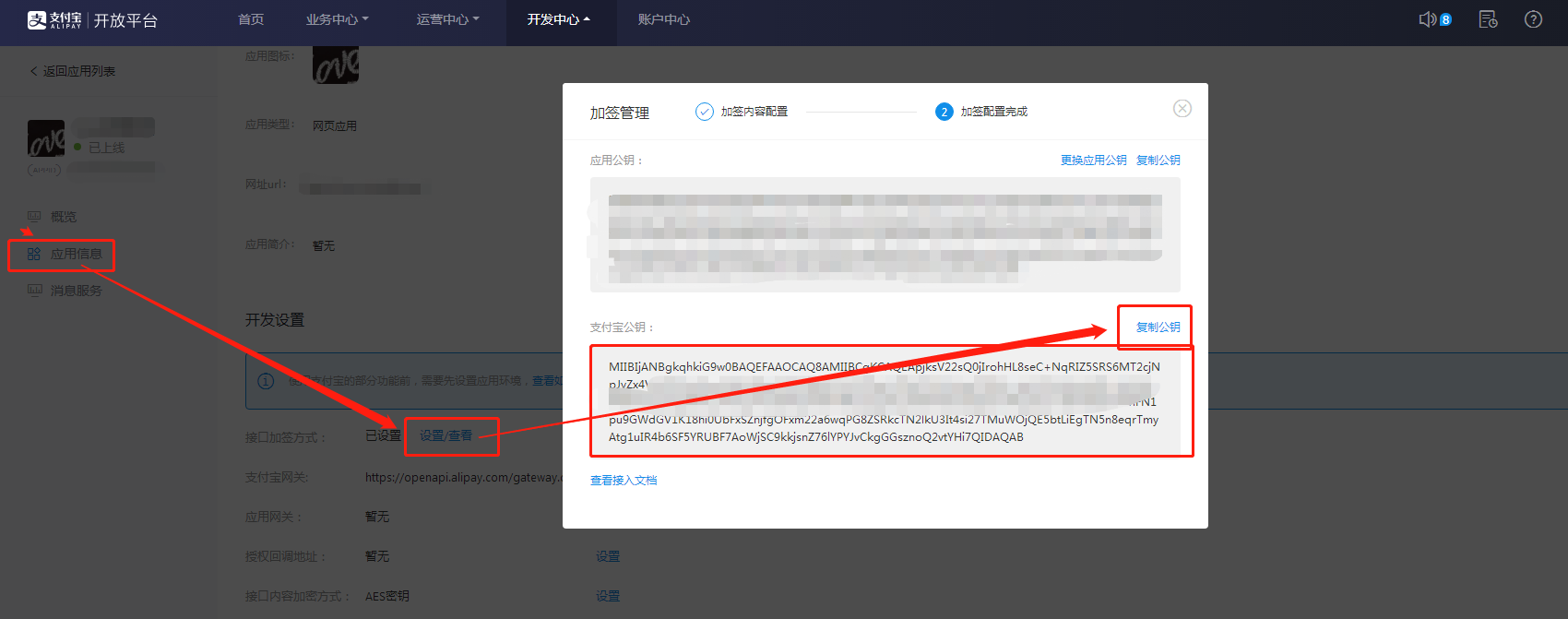Click the 已上线 status label
Viewport: 1568px width, 619px height.
pyautogui.click(x=106, y=148)
